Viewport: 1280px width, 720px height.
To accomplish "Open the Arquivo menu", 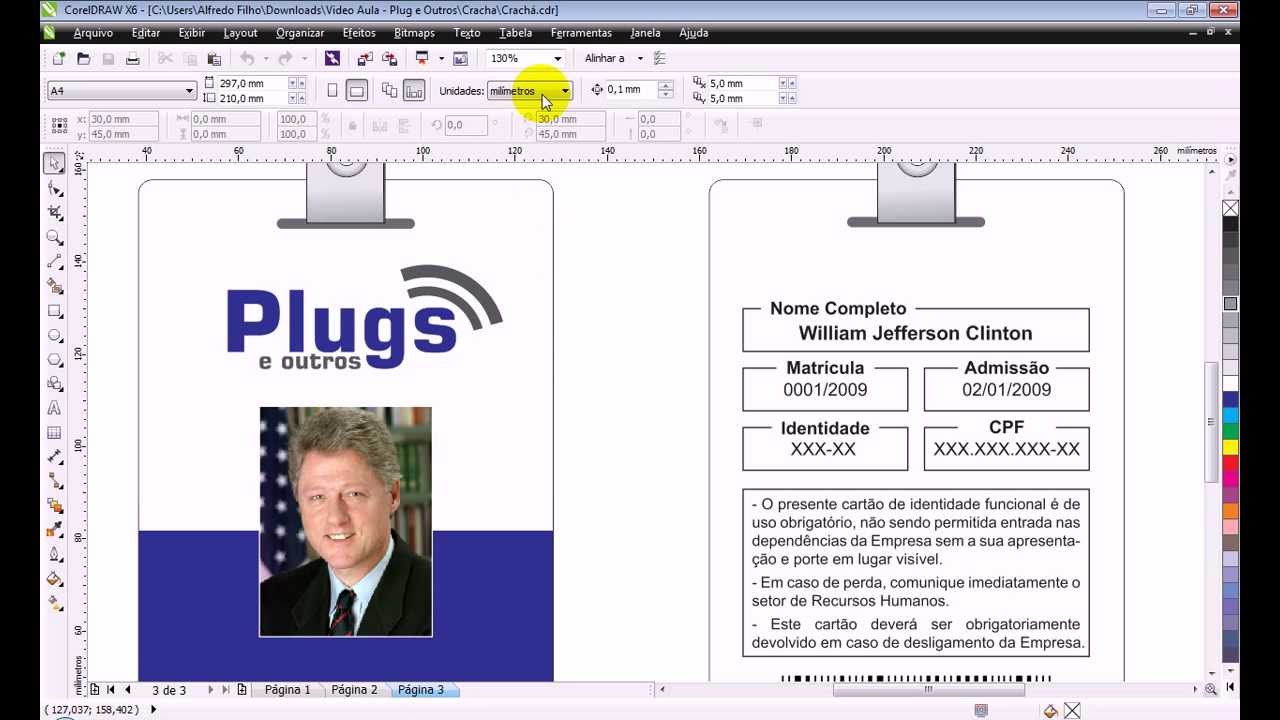I will tap(93, 33).
